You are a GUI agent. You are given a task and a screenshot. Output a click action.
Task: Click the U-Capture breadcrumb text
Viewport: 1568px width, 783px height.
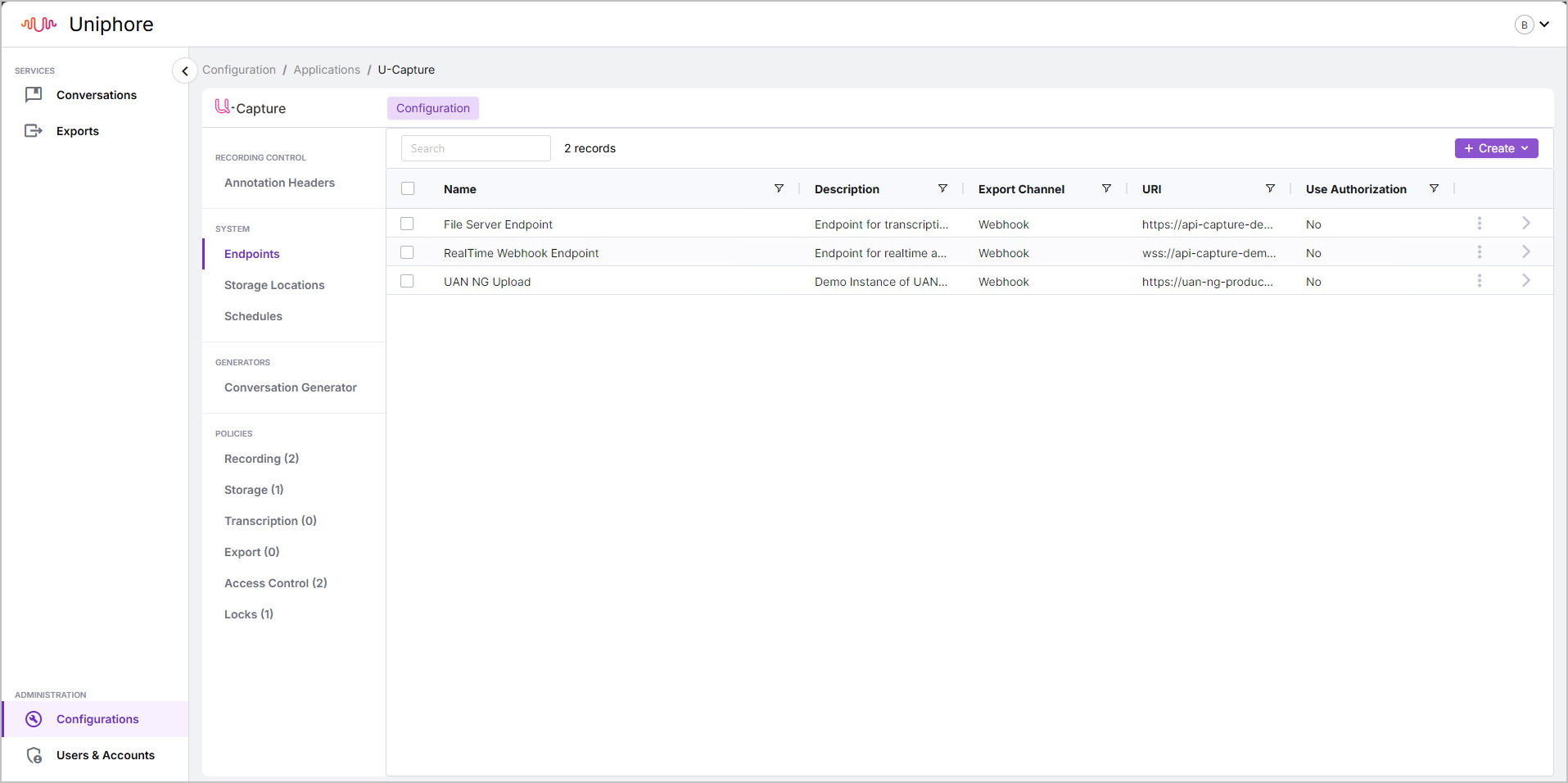pyautogui.click(x=406, y=70)
